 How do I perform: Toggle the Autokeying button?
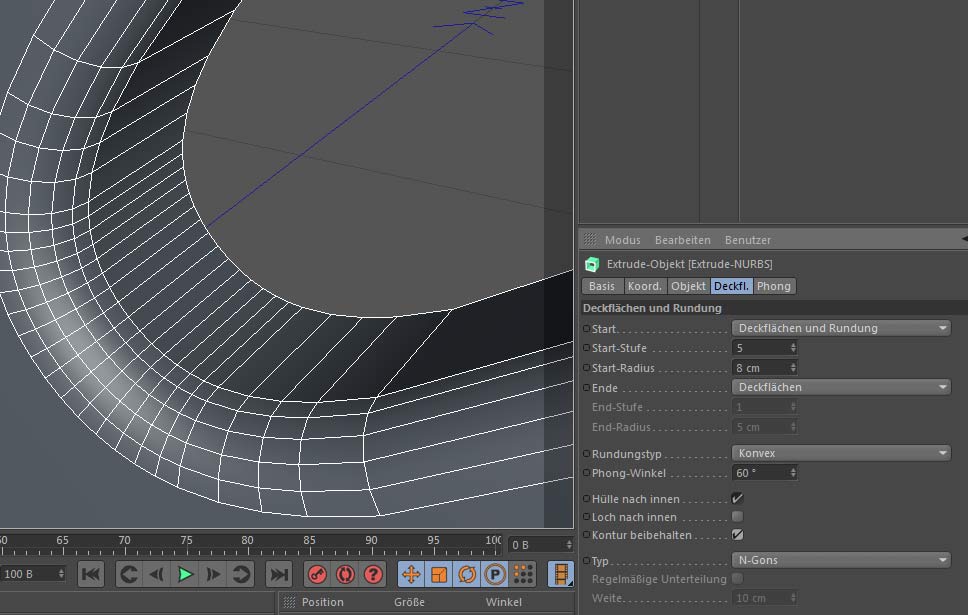[x=345, y=574]
